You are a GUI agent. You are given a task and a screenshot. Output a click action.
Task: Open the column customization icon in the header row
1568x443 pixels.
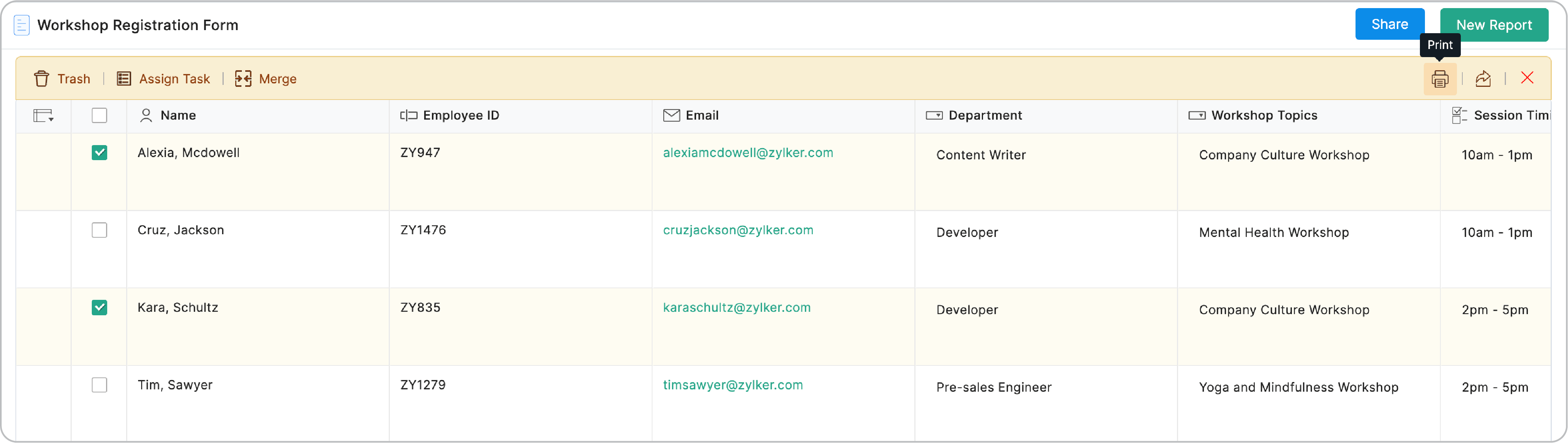pos(43,116)
